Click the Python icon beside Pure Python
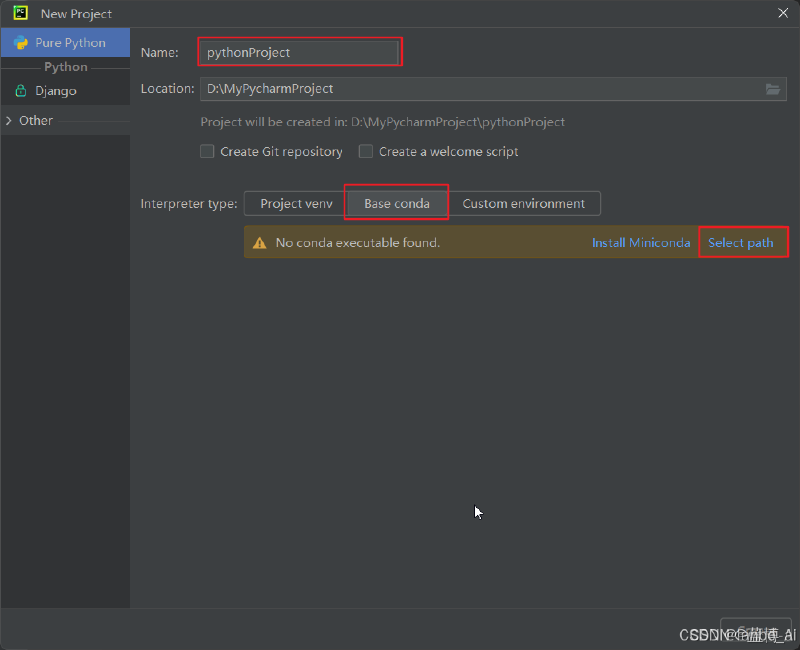Screen dimensions: 800x650 click(21, 43)
